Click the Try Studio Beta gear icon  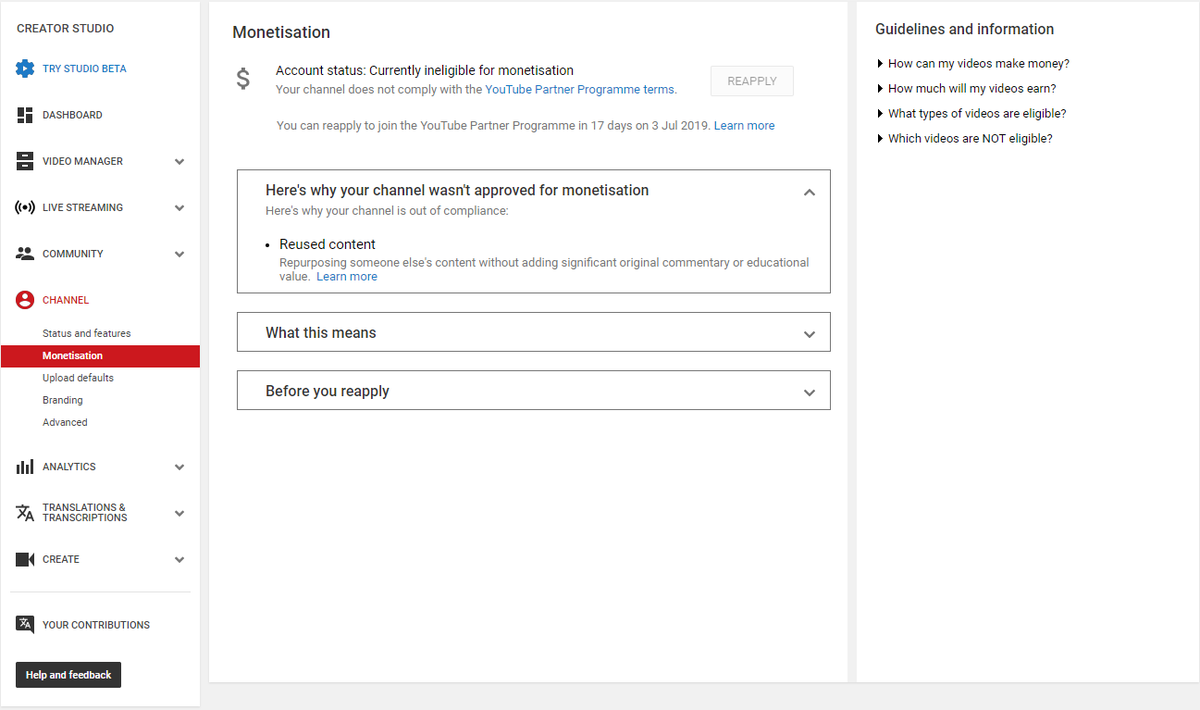(25, 69)
